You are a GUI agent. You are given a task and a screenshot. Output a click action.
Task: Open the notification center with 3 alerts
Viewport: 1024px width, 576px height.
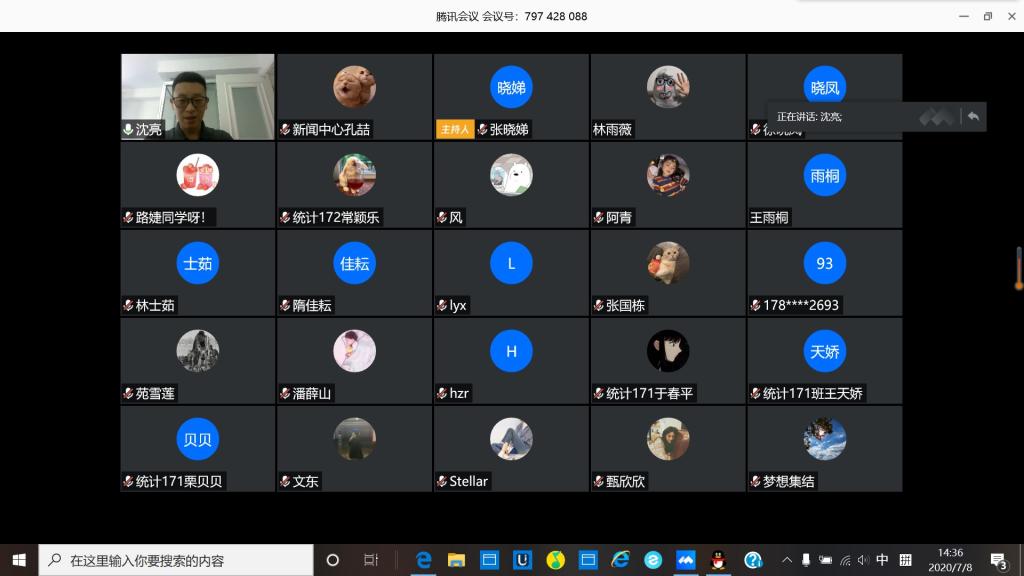coord(998,560)
